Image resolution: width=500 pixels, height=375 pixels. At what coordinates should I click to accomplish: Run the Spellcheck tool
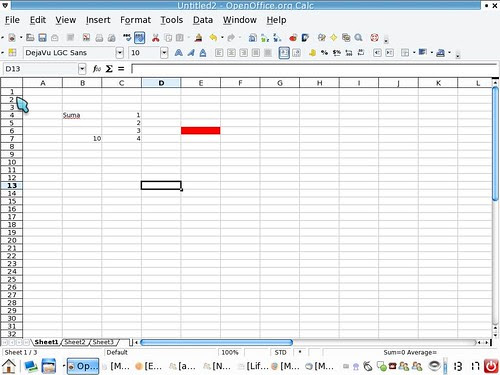click(x=127, y=37)
